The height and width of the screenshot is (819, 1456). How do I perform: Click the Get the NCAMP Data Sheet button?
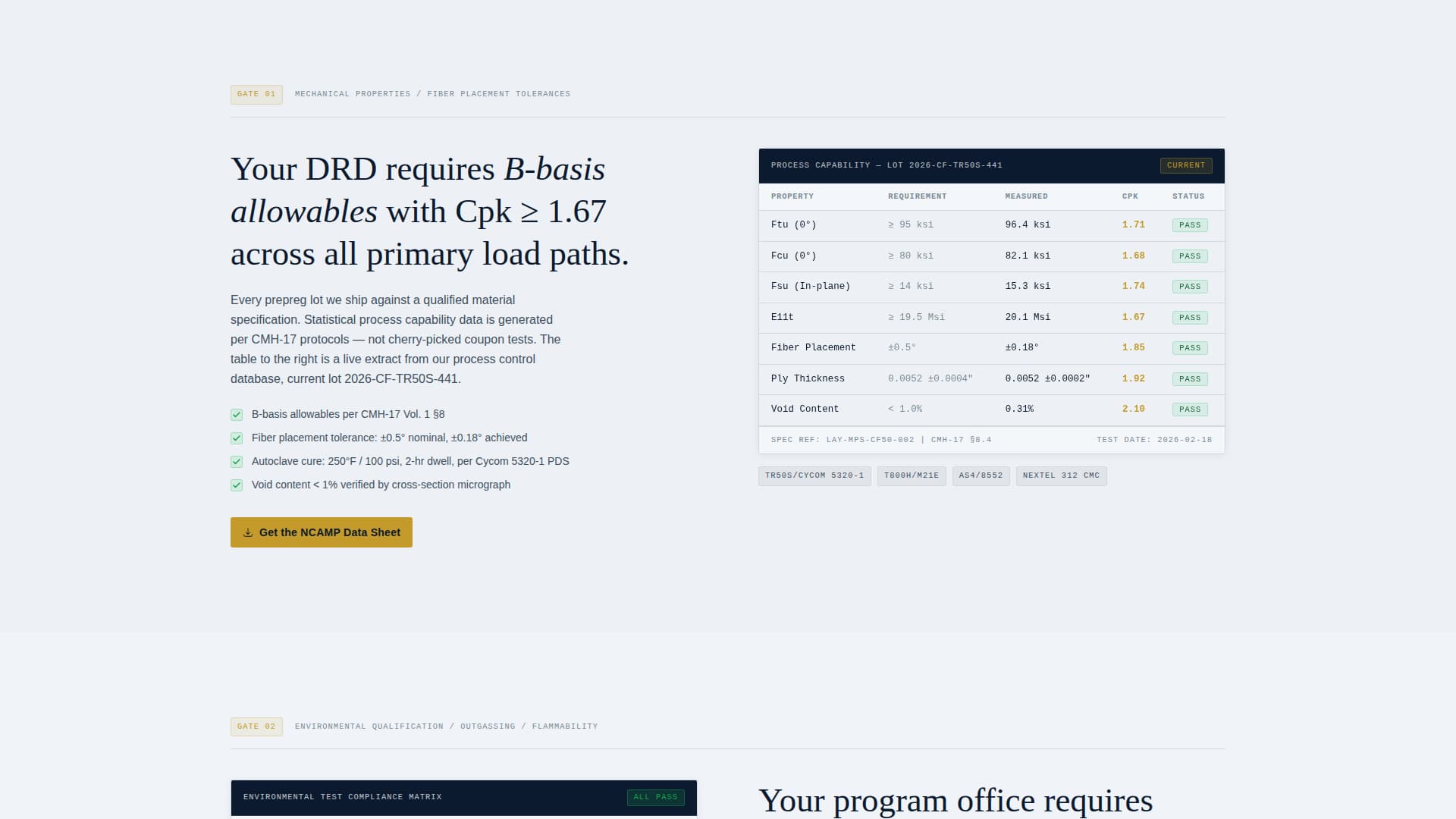point(321,532)
